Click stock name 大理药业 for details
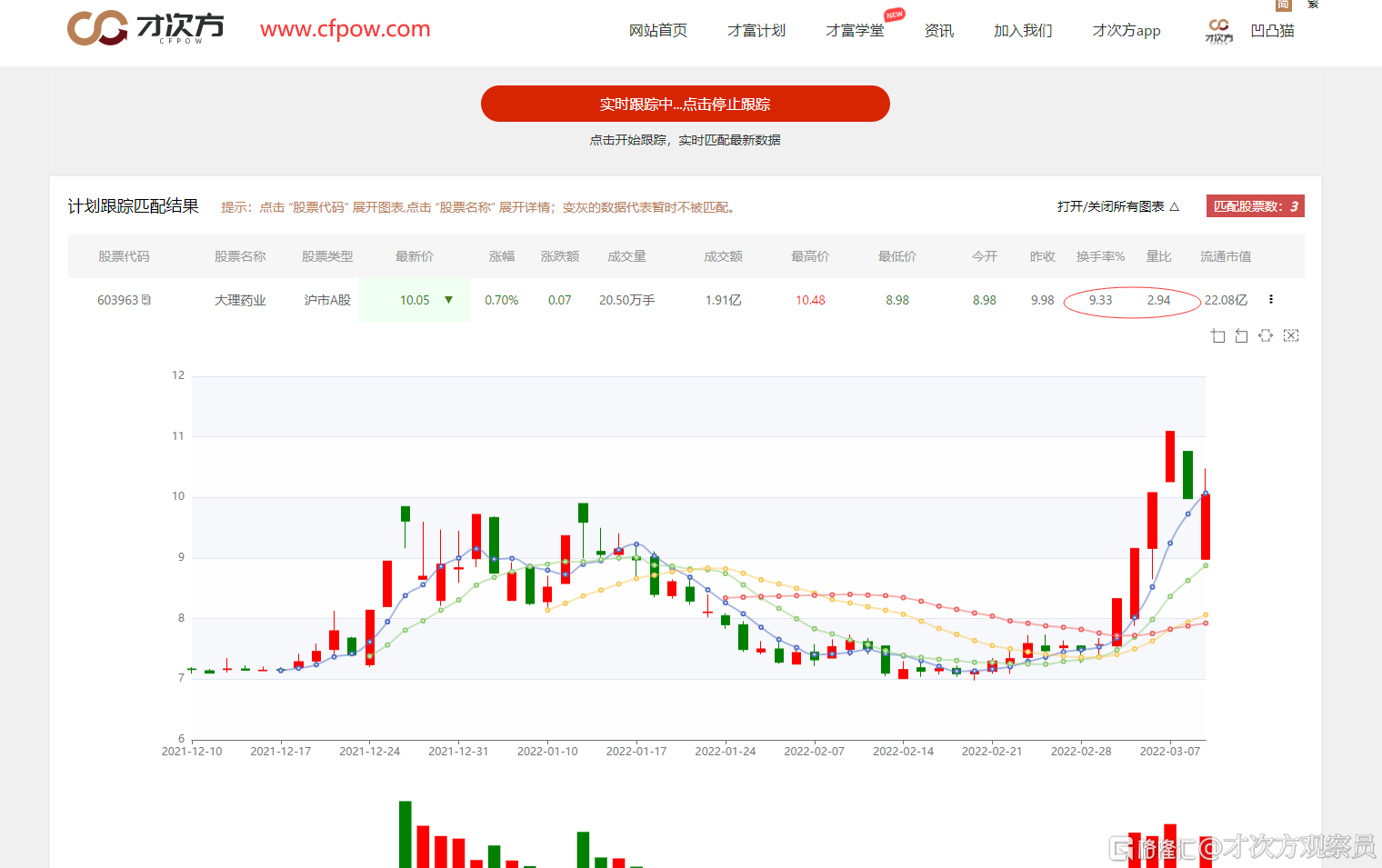 click(240, 300)
